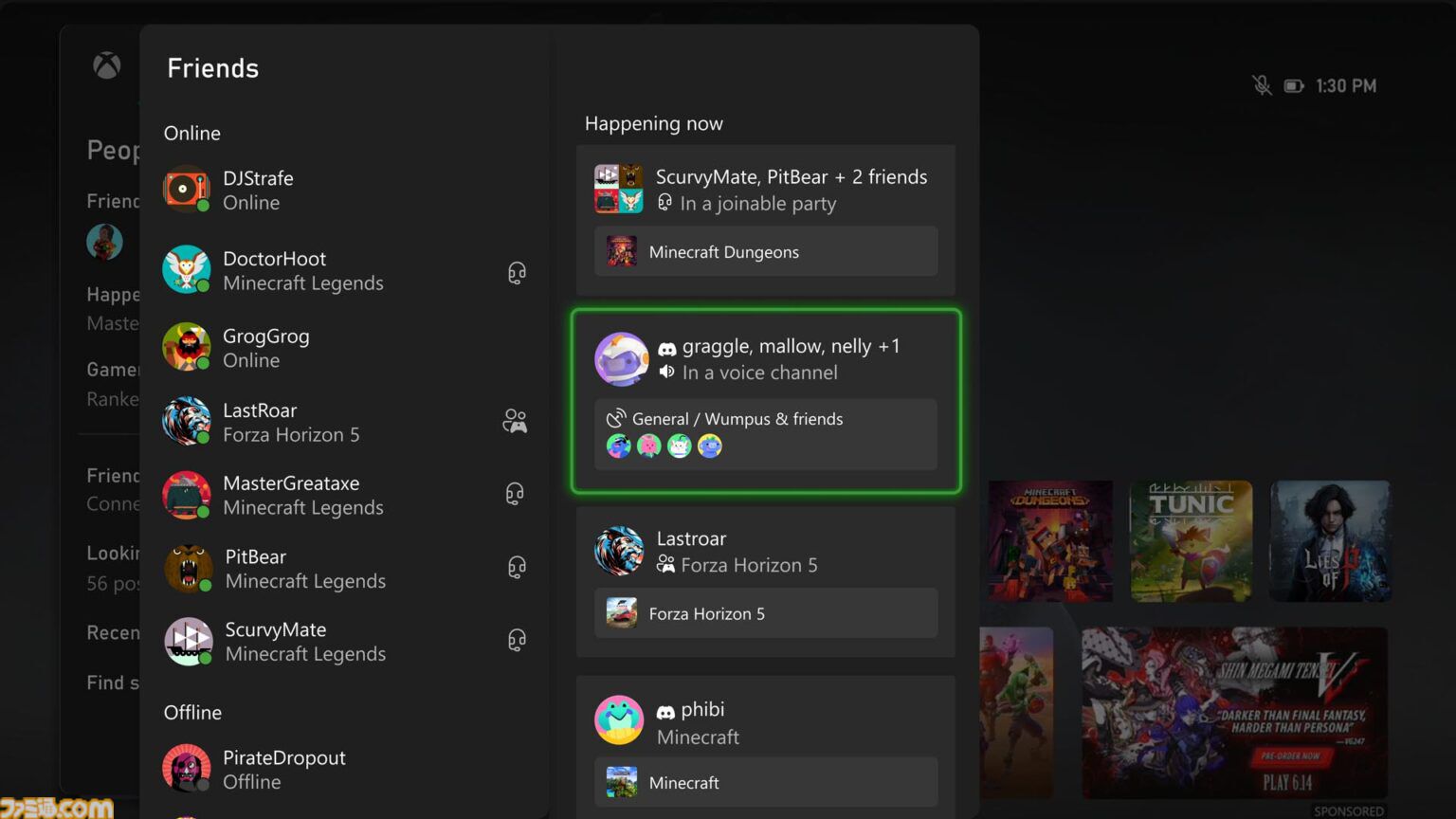Click the profile avatar in People panel behind
Screen dimensions: 1456x819
(104, 242)
